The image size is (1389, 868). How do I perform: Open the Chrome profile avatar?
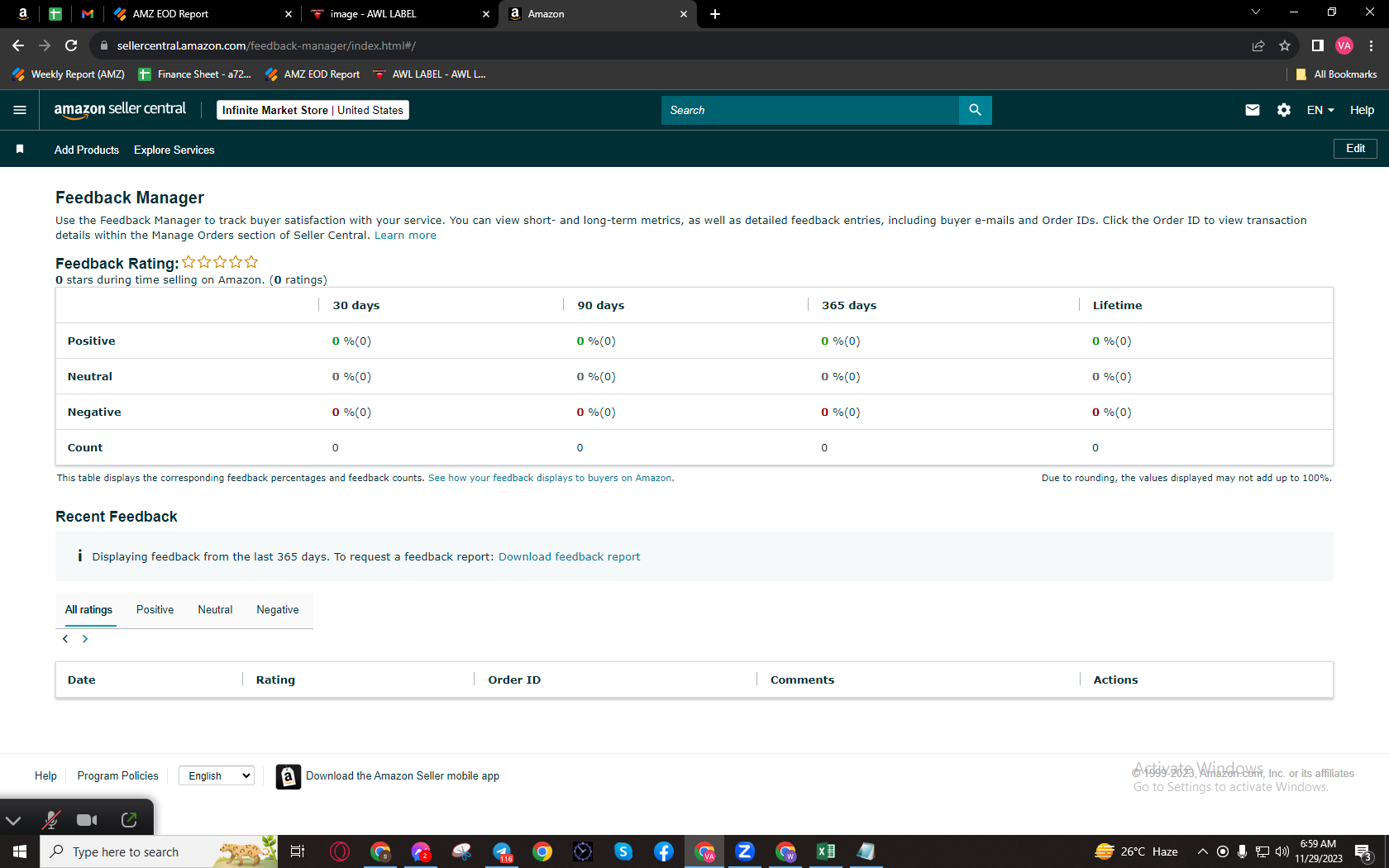(1344, 45)
